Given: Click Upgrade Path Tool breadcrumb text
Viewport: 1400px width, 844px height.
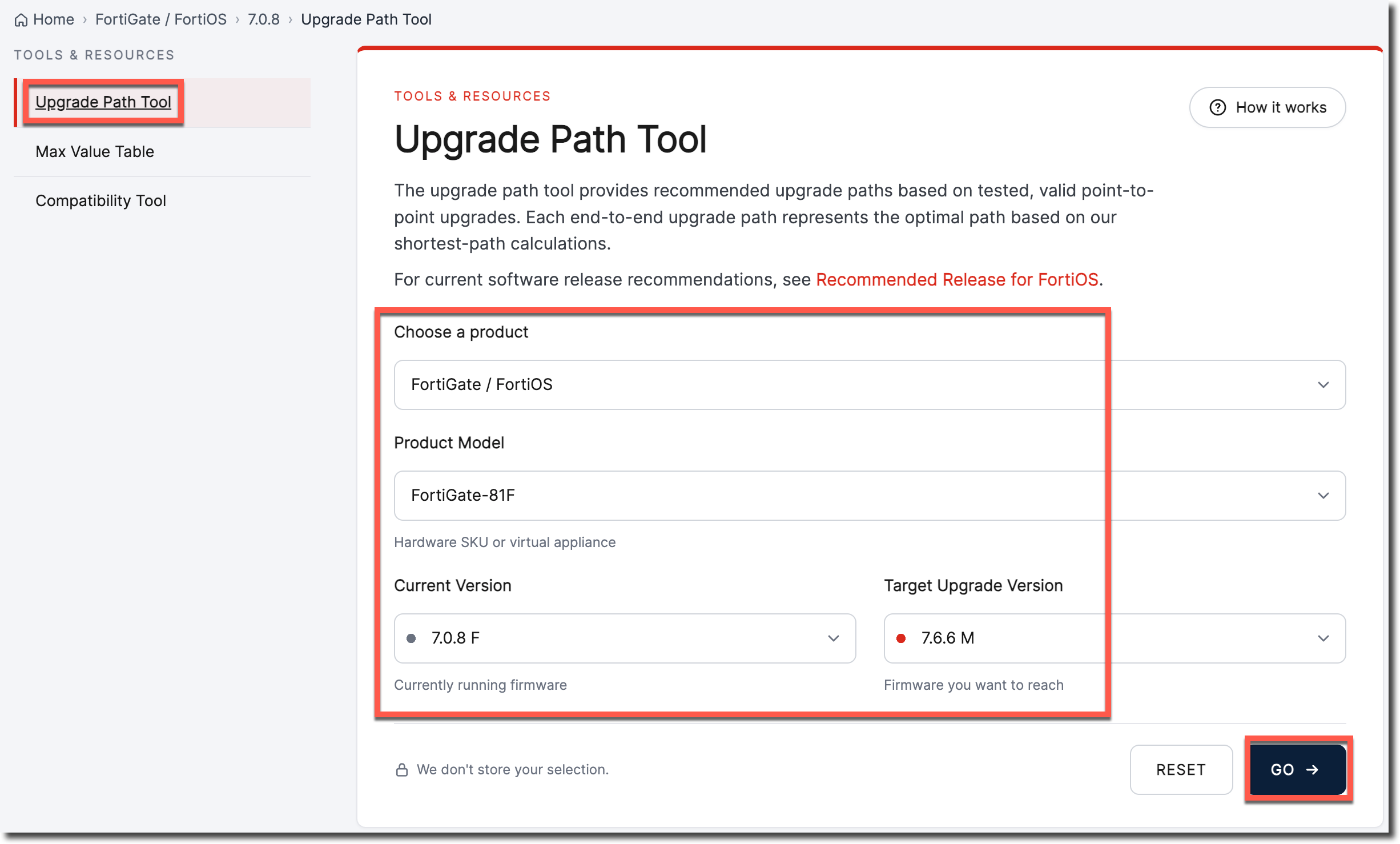Looking at the screenshot, I should 366,19.
